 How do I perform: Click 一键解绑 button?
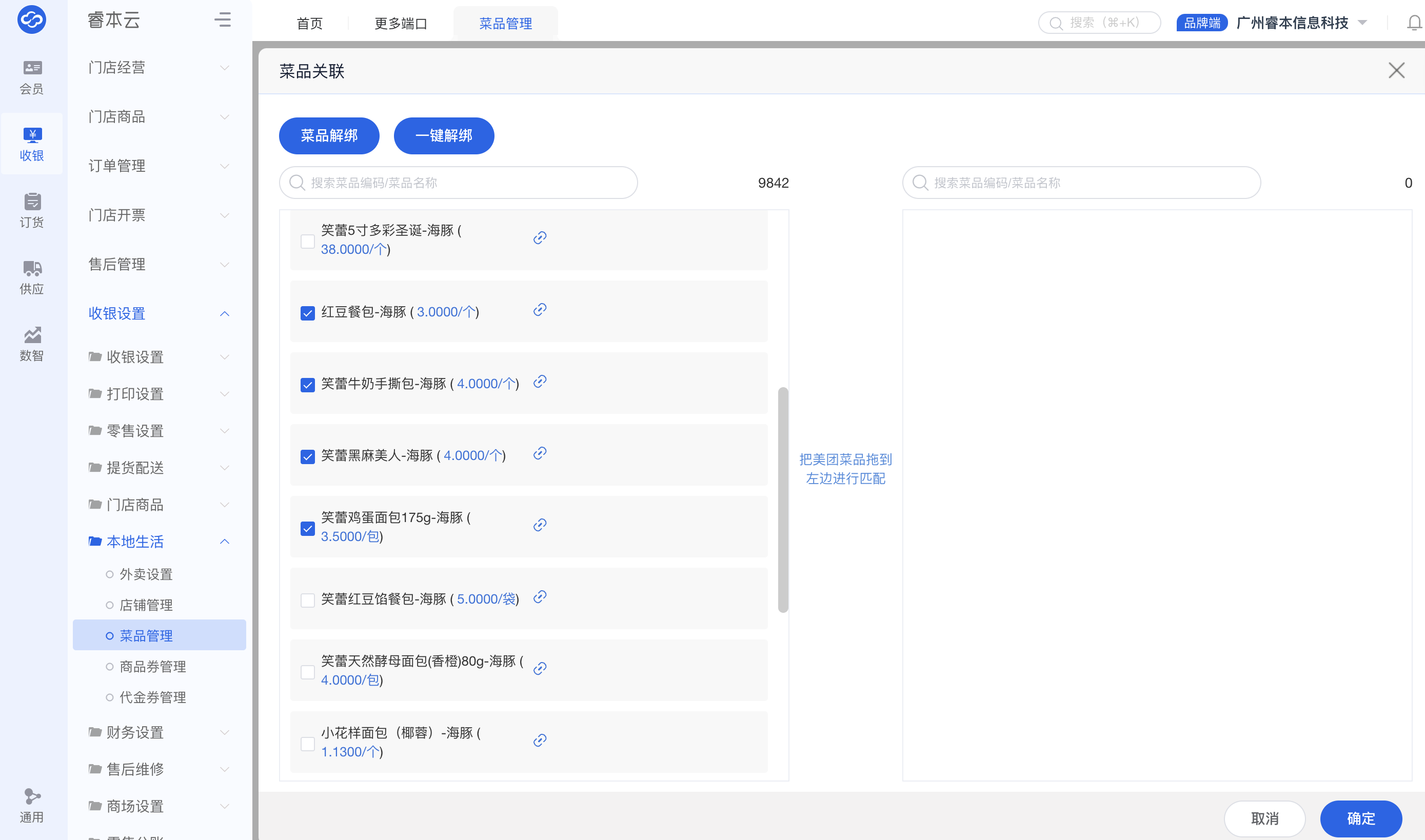pyautogui.click(x=443, y=136)
